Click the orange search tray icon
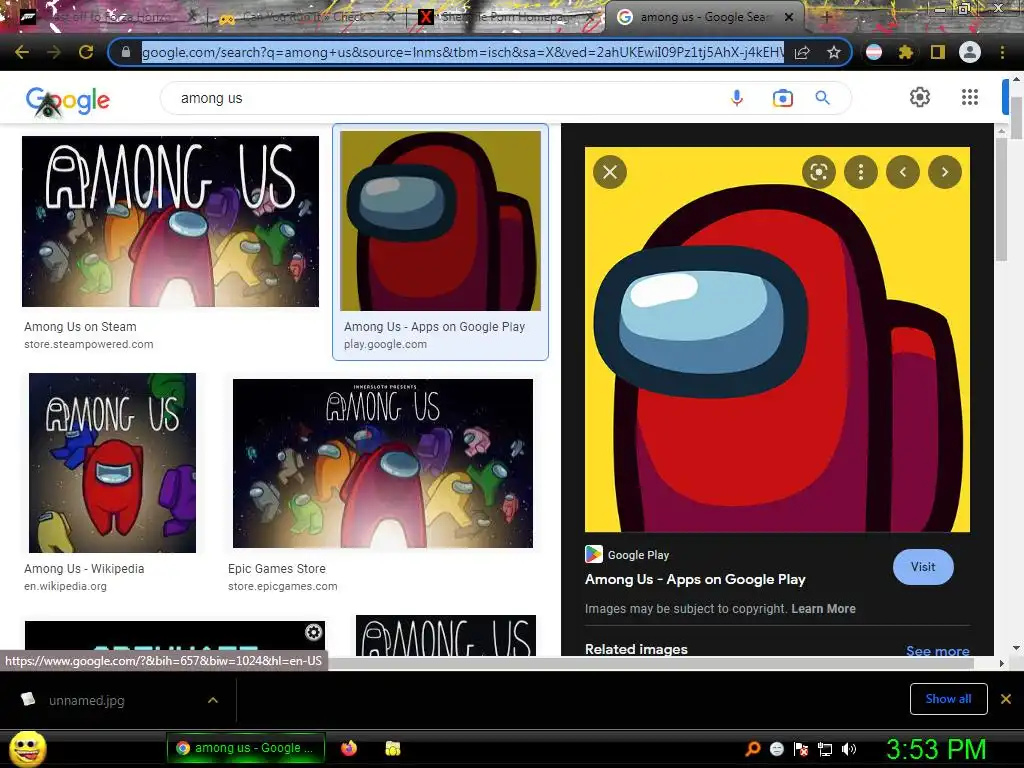The height and width of the screenshot is (768, 1024). (x=753, y=748)
